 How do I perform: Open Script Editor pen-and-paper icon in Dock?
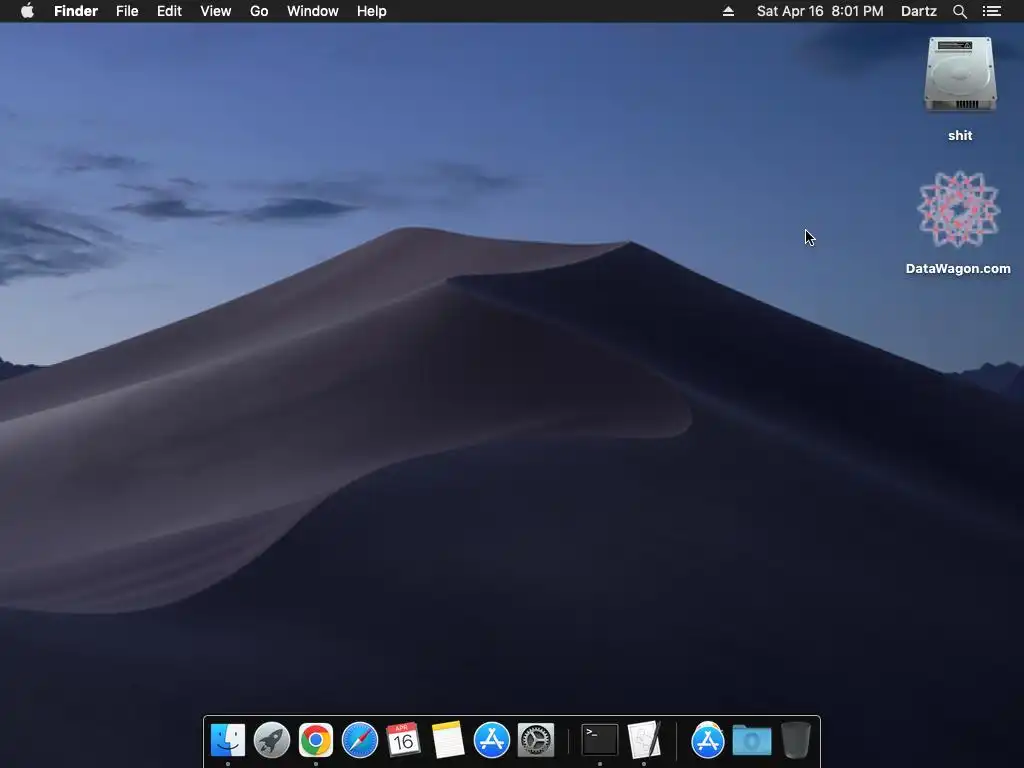point(644,740)
